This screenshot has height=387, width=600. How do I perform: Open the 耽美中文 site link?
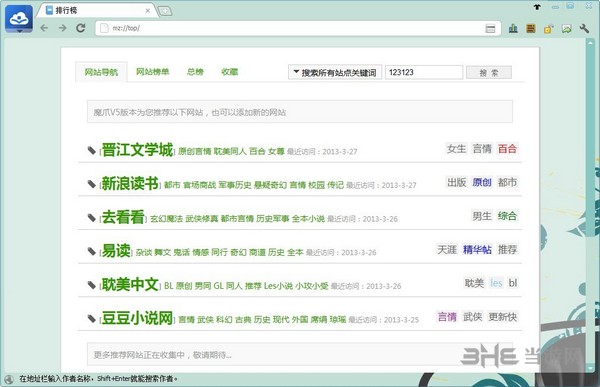[130, 284]
